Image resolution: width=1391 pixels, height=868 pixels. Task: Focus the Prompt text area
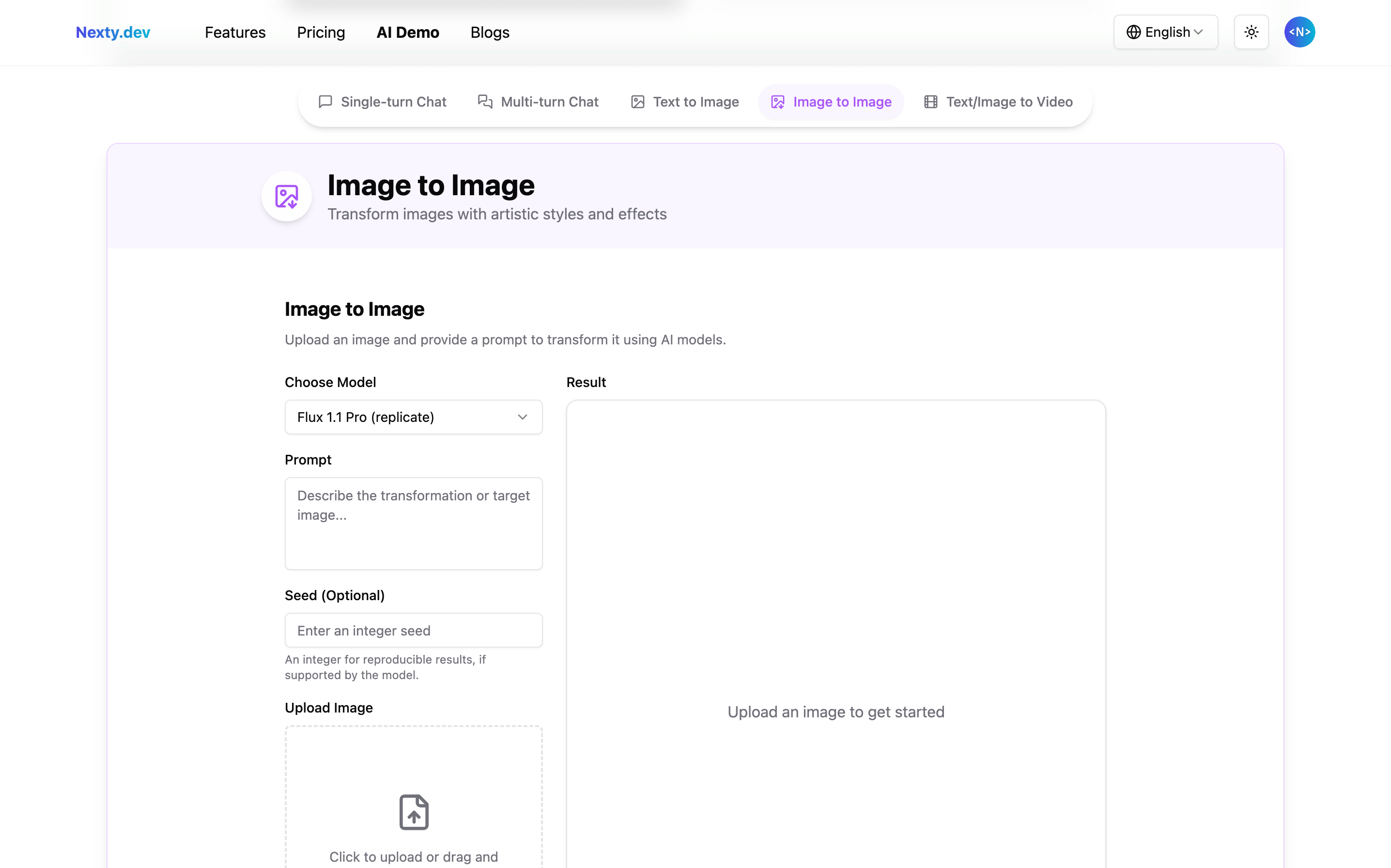pos(413,523)
